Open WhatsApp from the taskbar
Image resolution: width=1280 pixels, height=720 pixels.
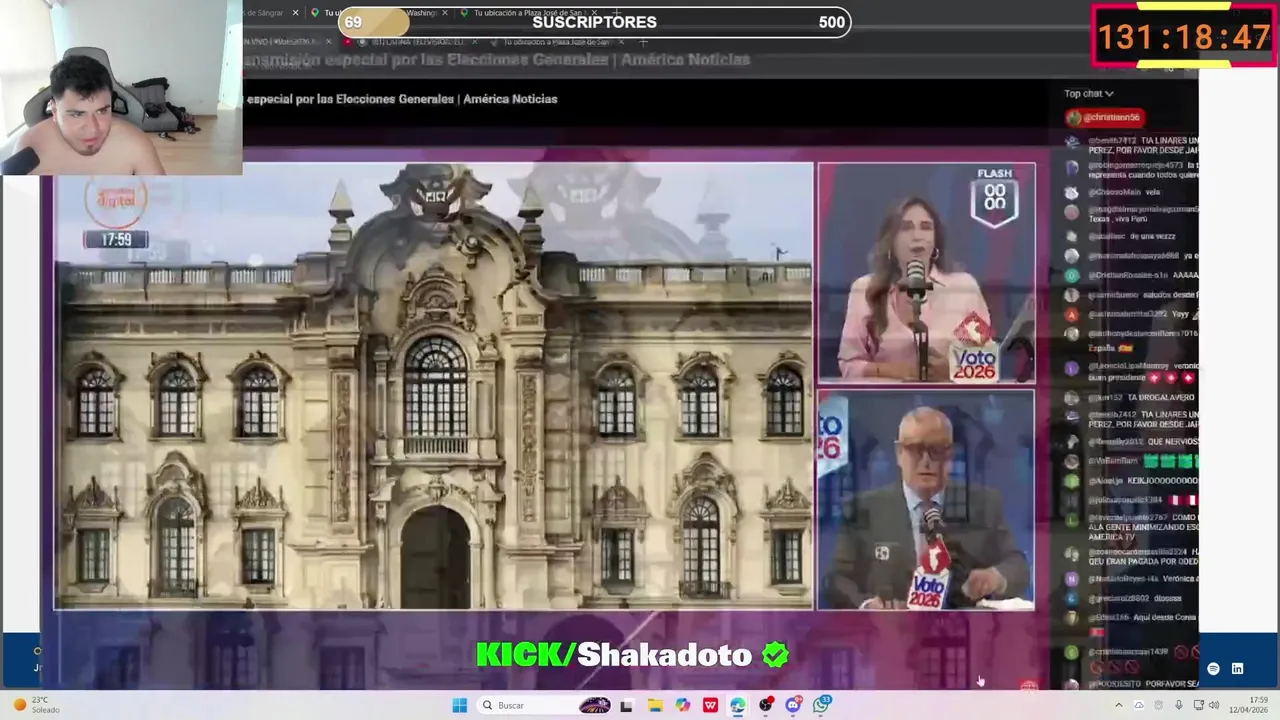coord(822,705)
